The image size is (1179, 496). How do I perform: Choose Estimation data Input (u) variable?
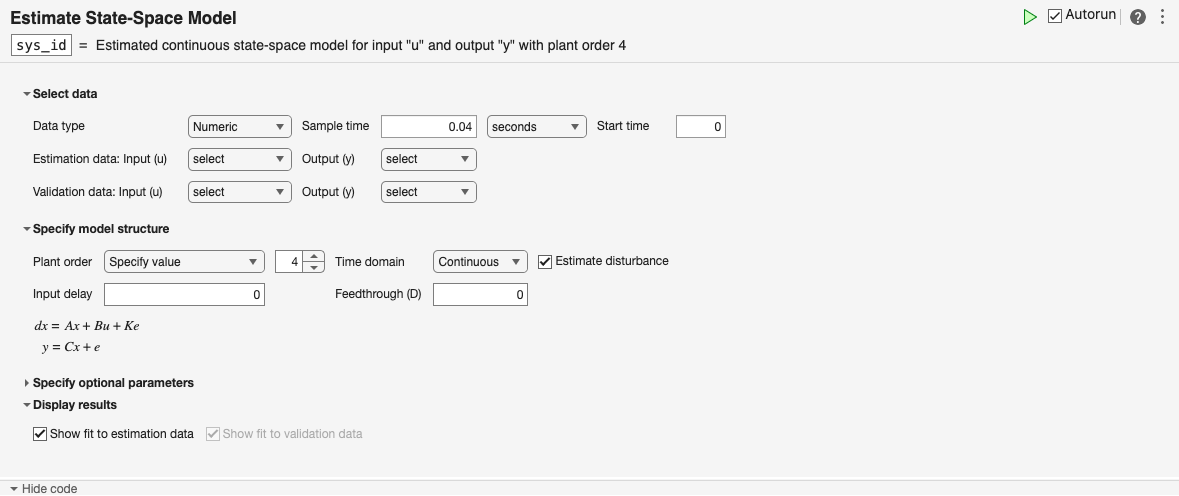click(239, 159)
